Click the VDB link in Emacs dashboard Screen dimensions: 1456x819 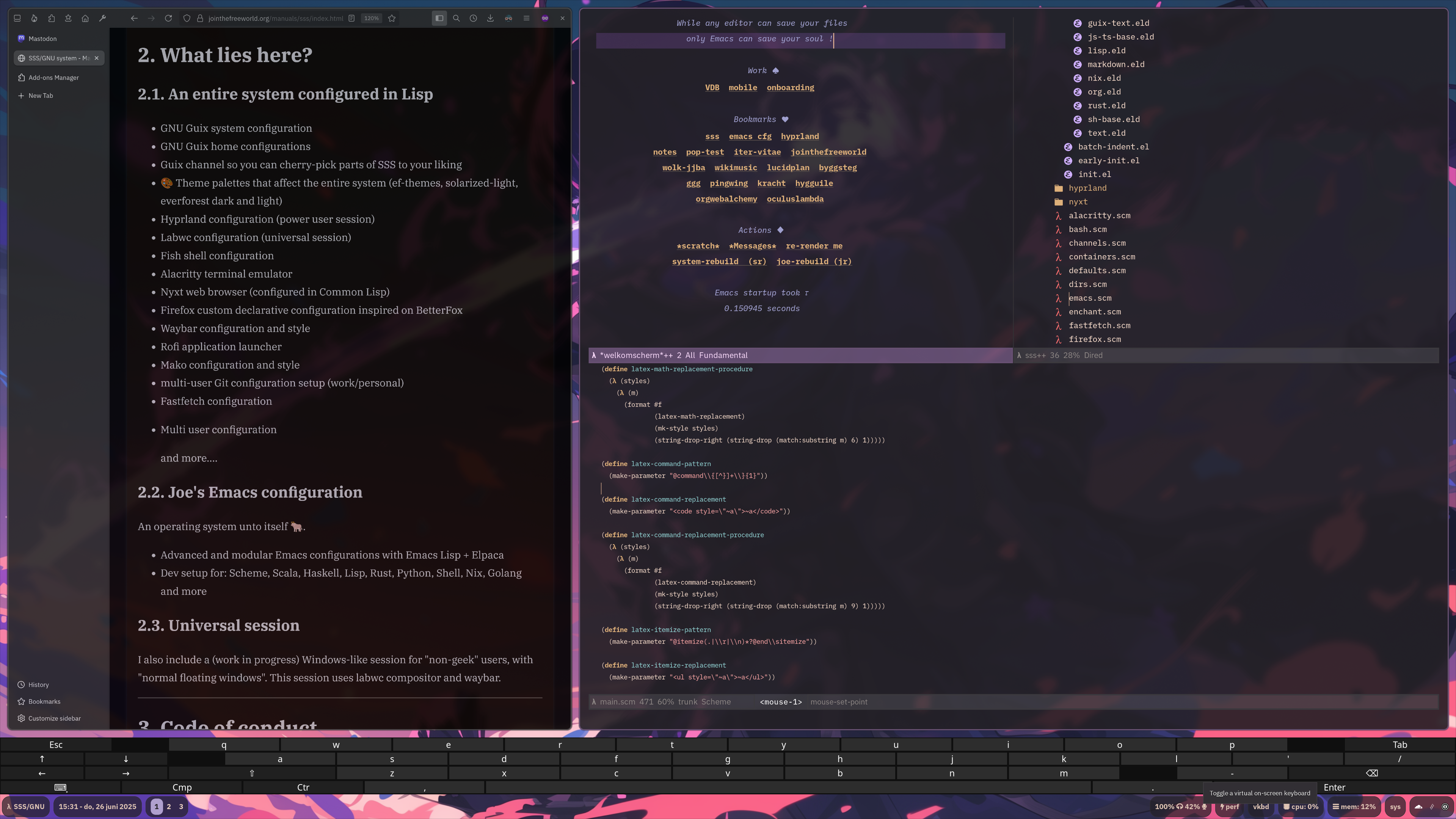click(x=712, y=87)
